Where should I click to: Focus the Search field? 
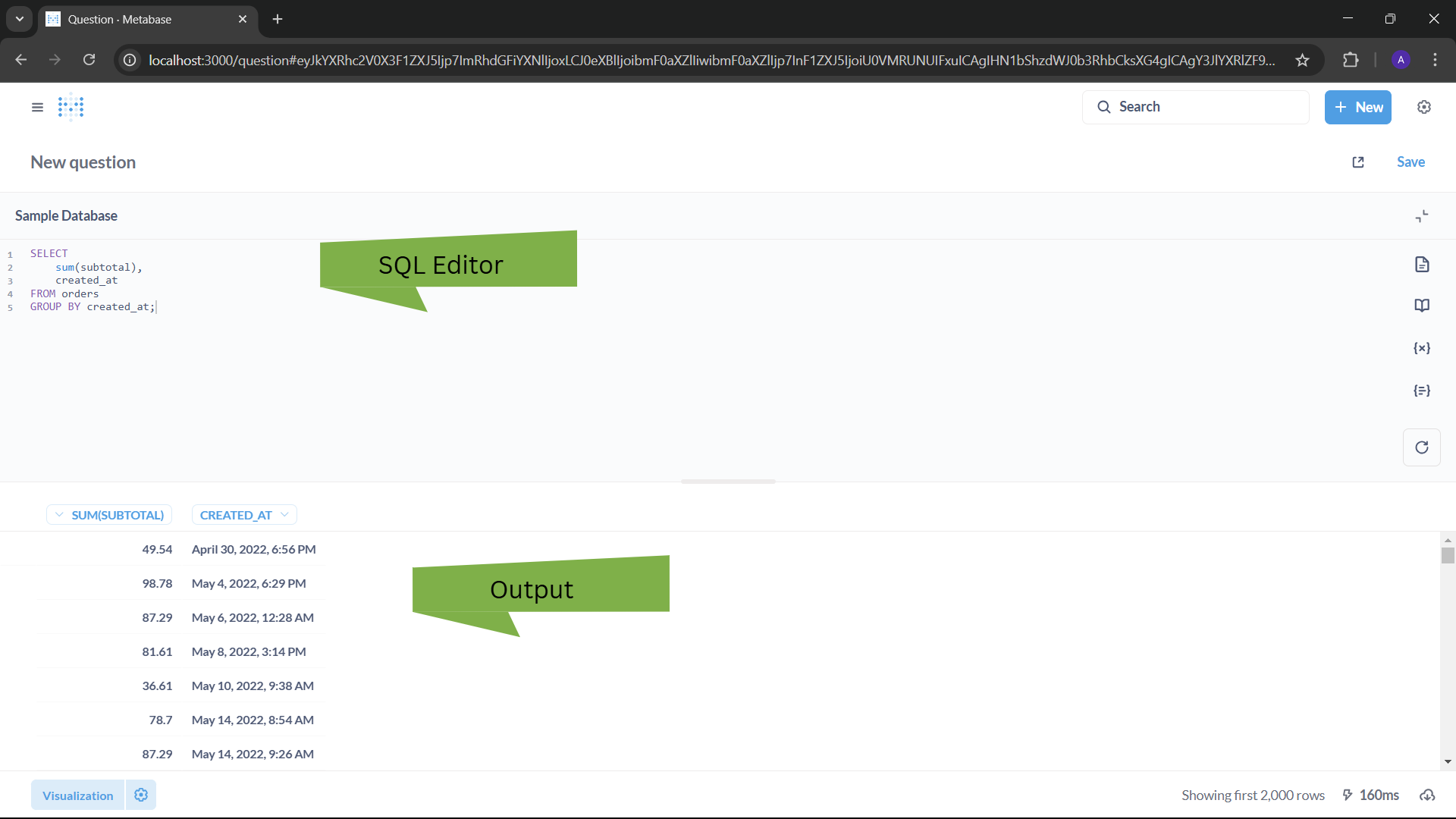1196,107
